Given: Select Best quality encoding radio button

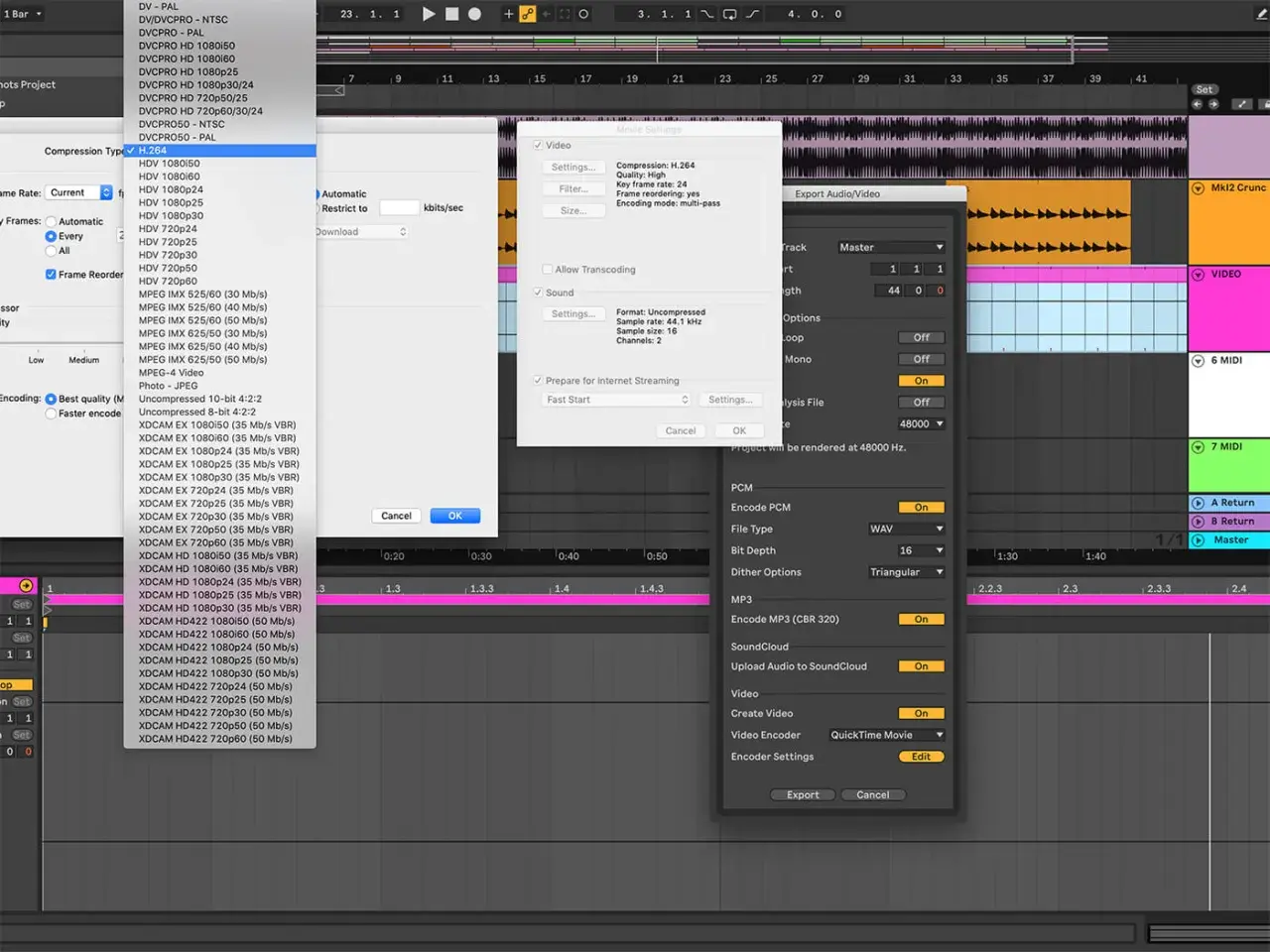Looking at the screenshot, I should [x=51, y=399].
